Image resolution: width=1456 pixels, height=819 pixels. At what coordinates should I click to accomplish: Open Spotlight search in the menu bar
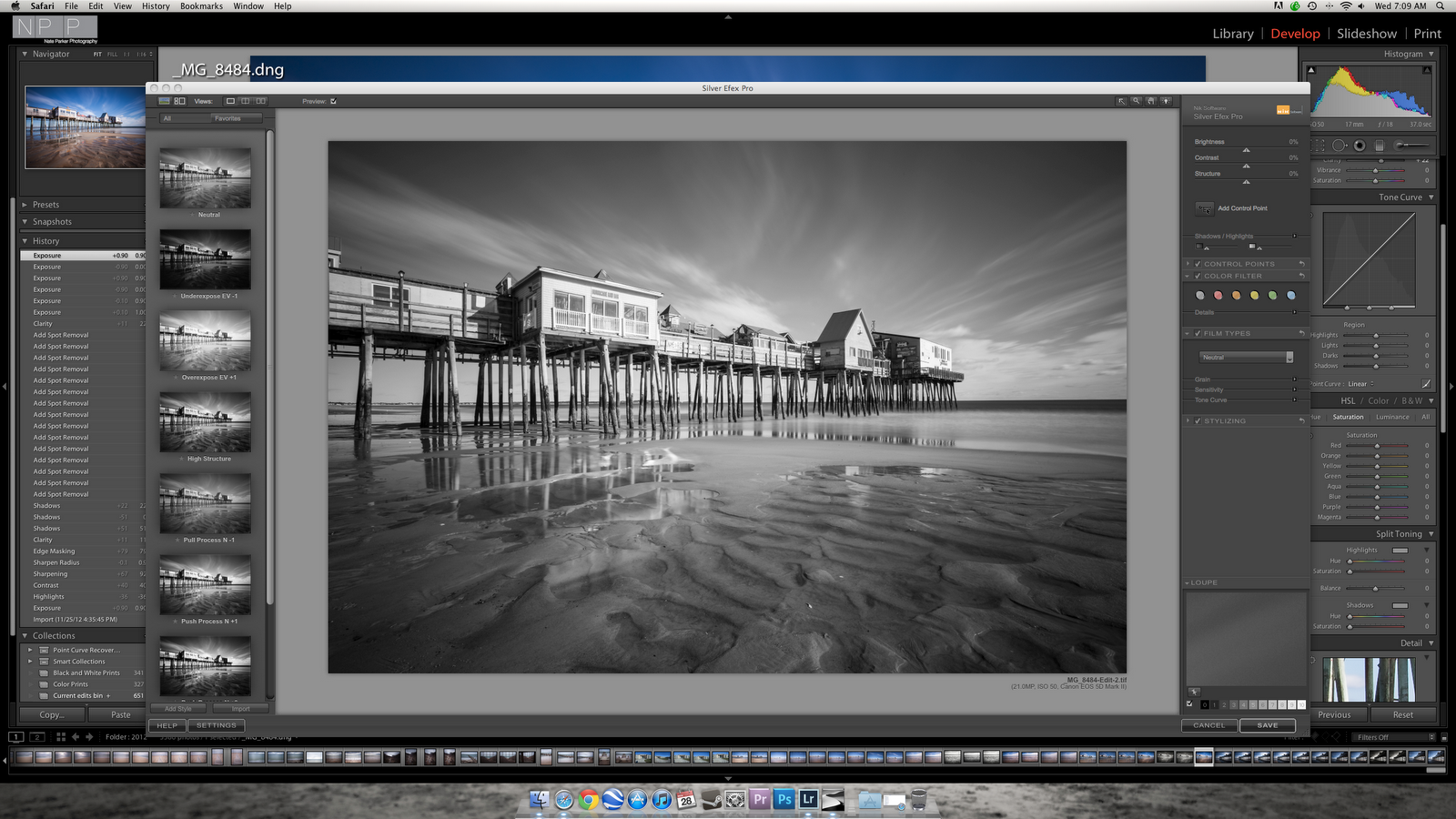point(1441,6)
